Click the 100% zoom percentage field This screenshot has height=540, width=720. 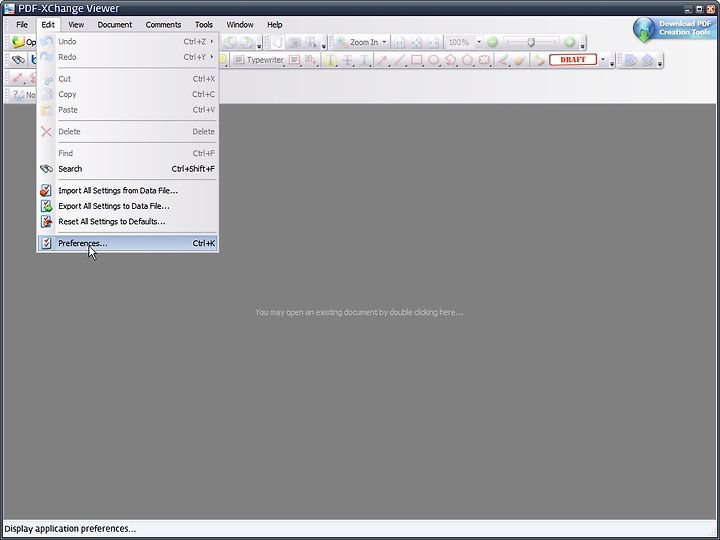click(x=459, y=42)
